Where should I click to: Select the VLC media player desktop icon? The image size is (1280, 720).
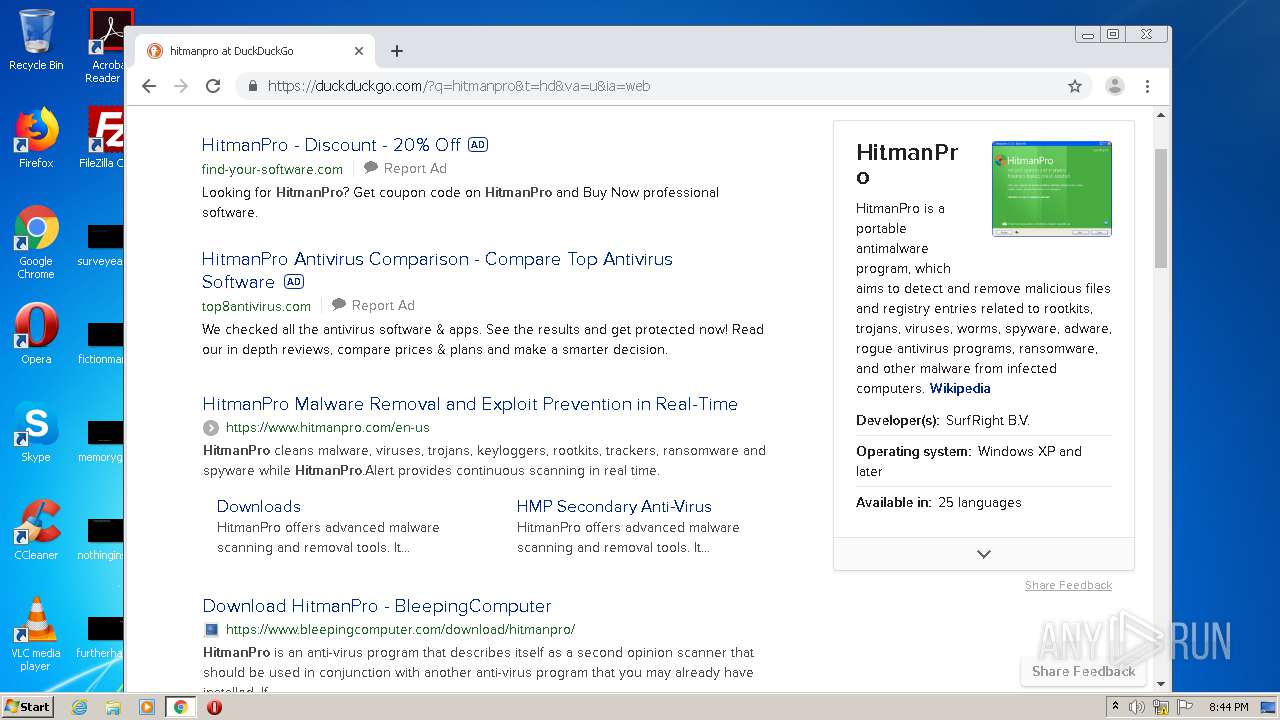point(36,634)
